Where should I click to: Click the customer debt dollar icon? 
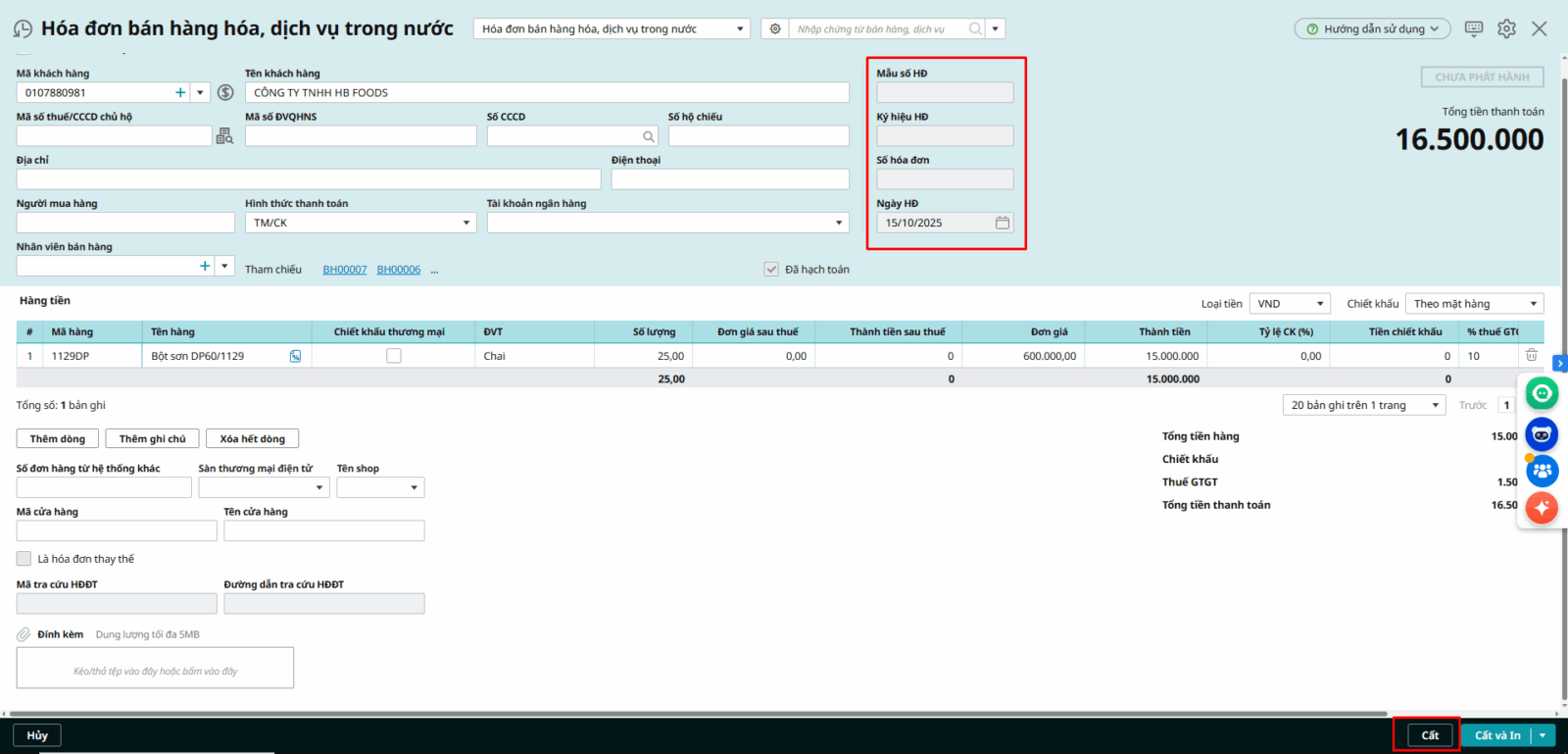click(225, 93)
